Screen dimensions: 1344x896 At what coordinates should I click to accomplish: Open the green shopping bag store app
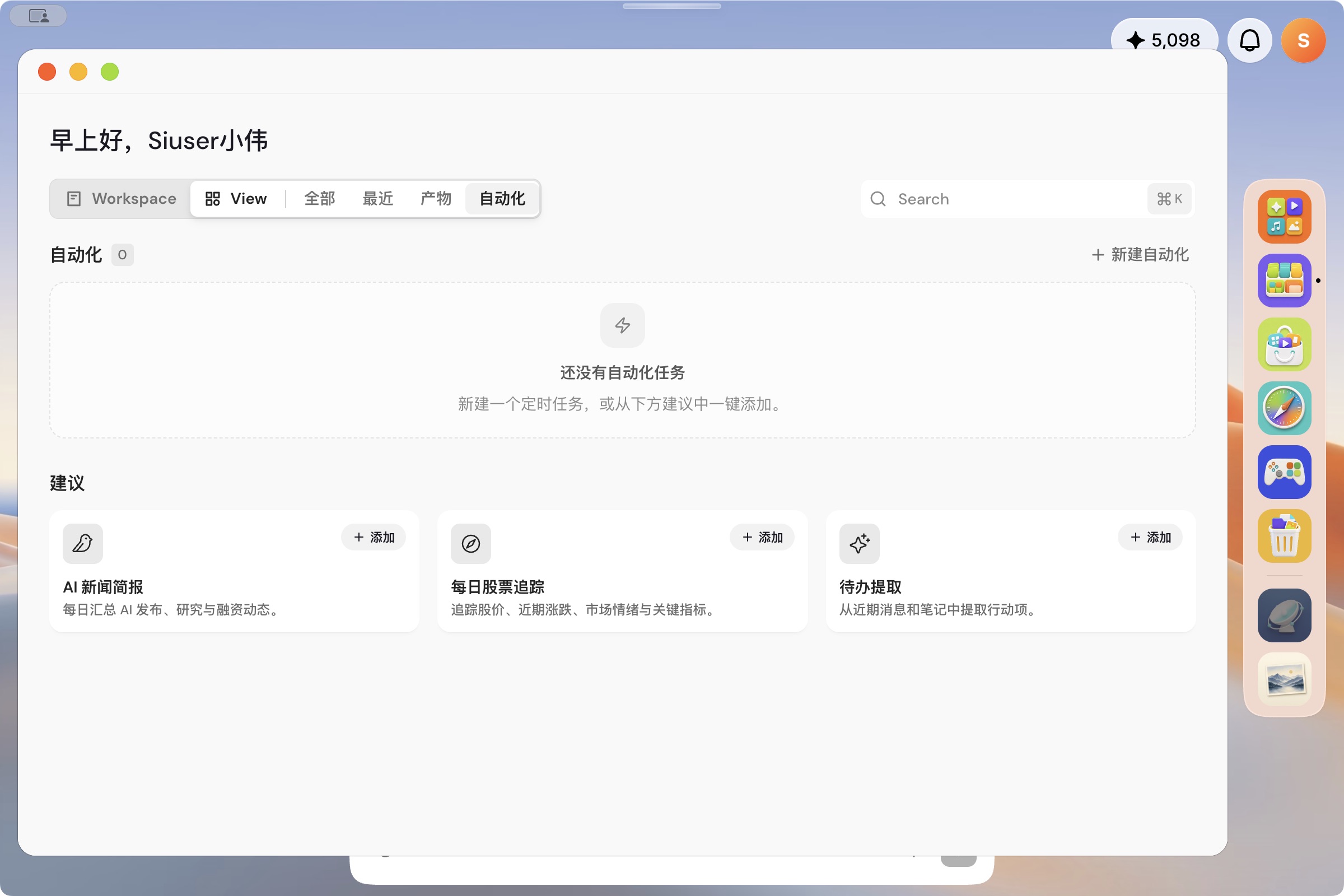(1284, 344)
